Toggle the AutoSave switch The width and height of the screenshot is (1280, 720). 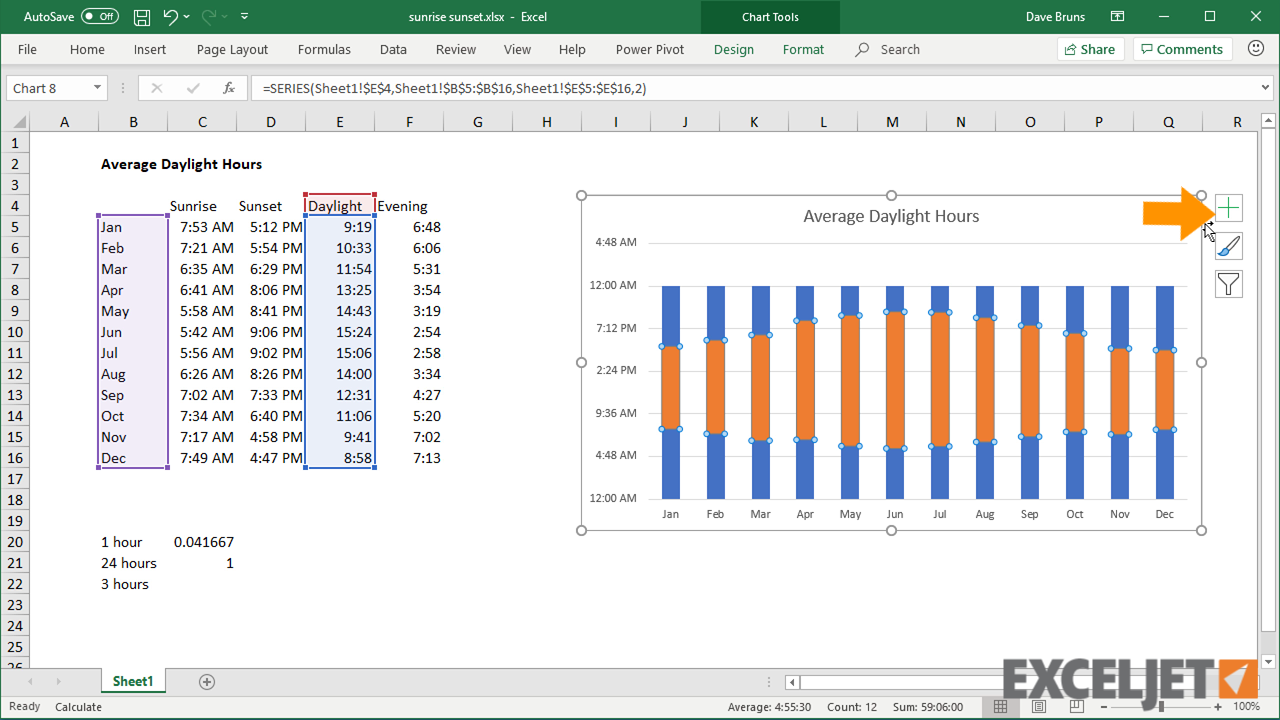coord(99,17)
